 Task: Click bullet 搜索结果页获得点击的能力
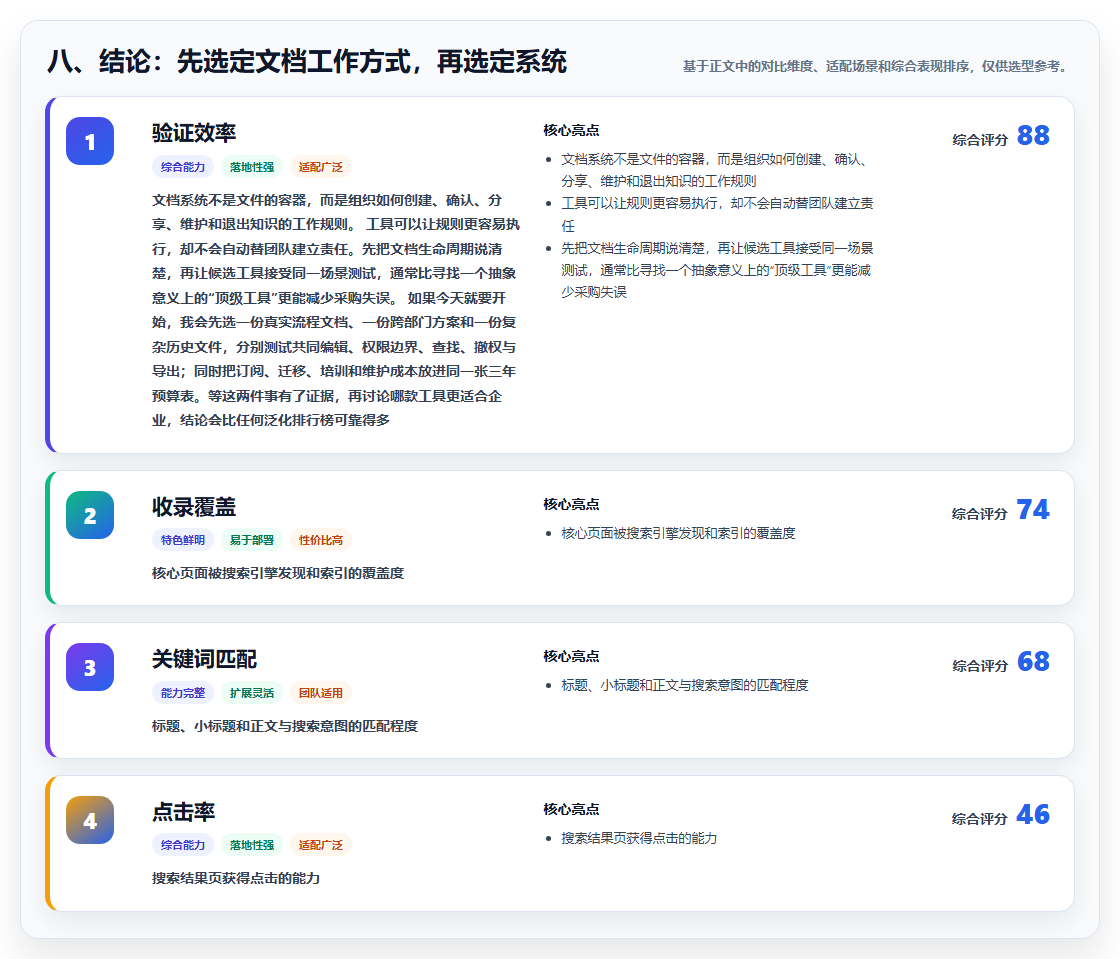coord(639,838)
